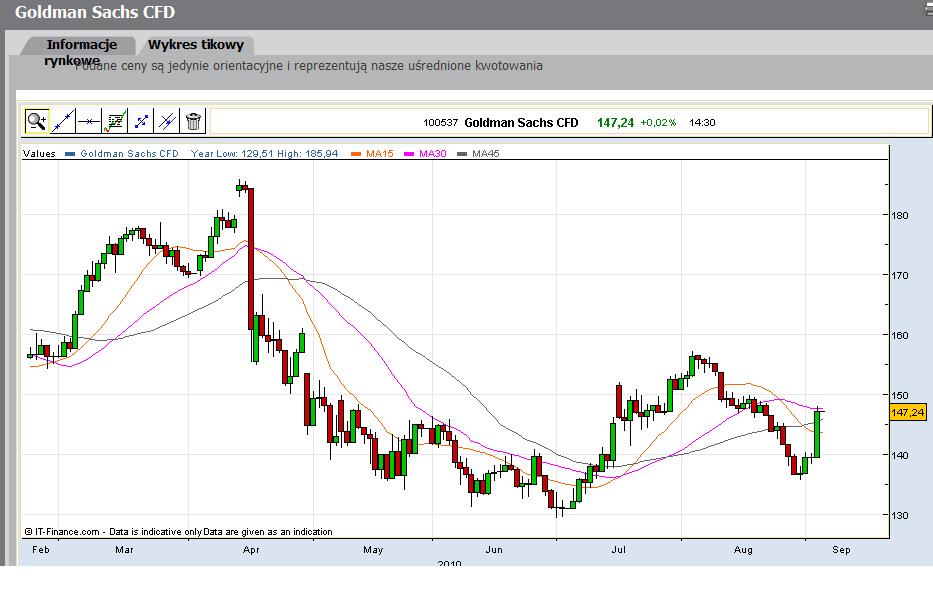
Task: Click the +0,02% change value
Action: click(658, 123)
